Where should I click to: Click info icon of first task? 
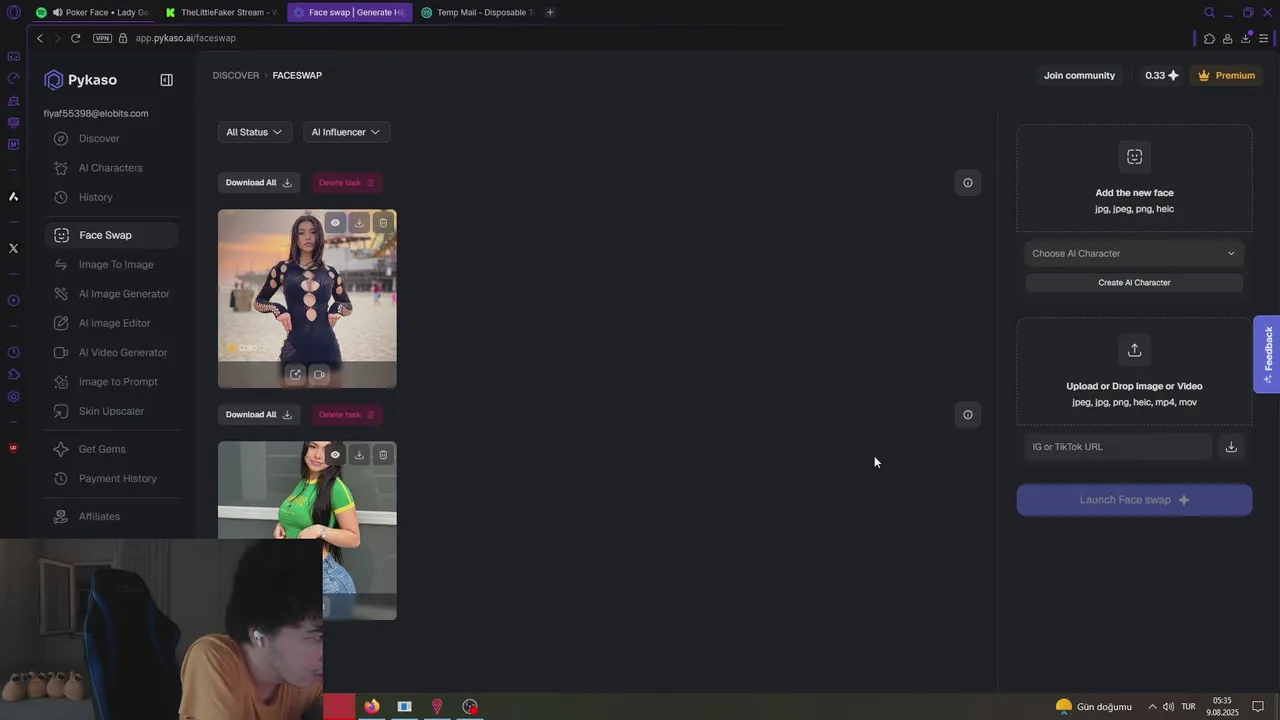coord(967,183)
